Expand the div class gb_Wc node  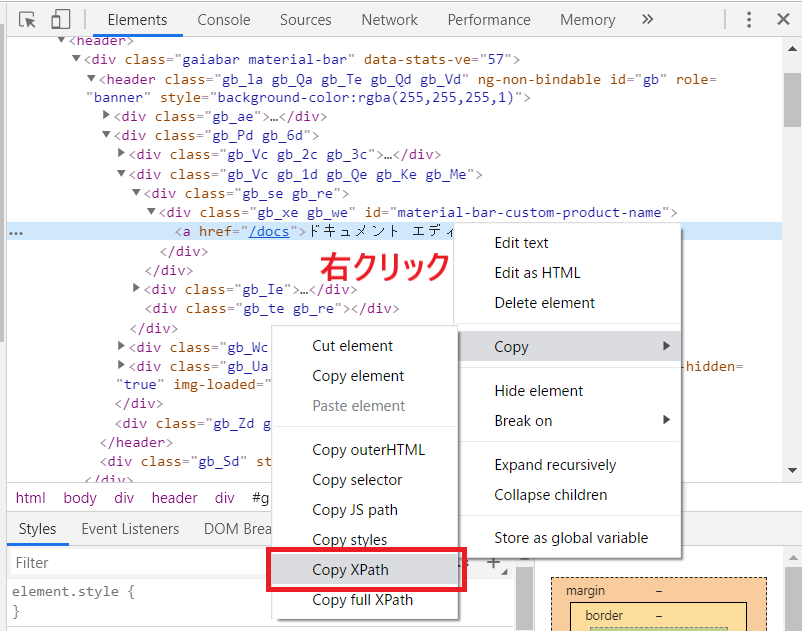121,346
